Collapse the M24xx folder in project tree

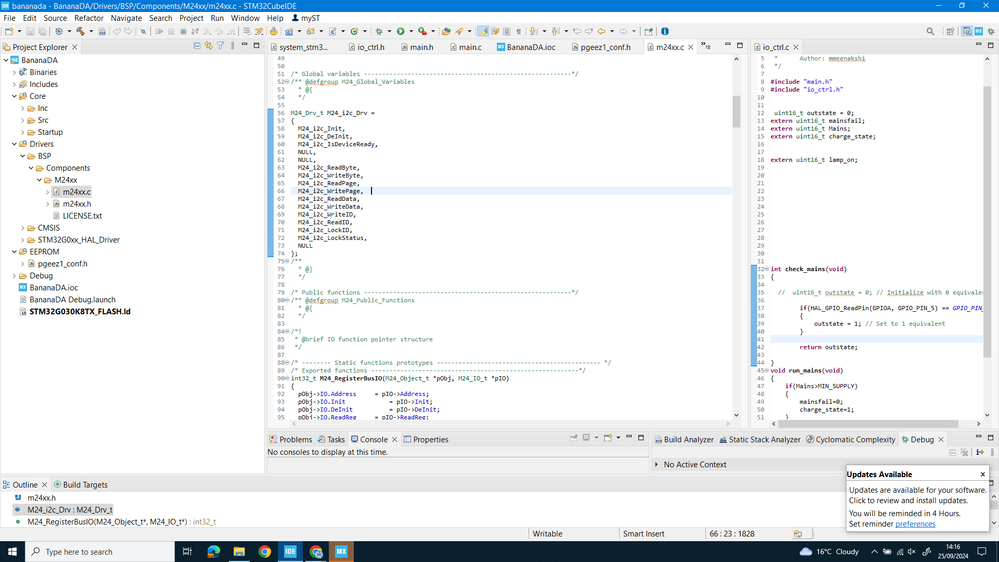pyautogui.click(x=38, y=180)
